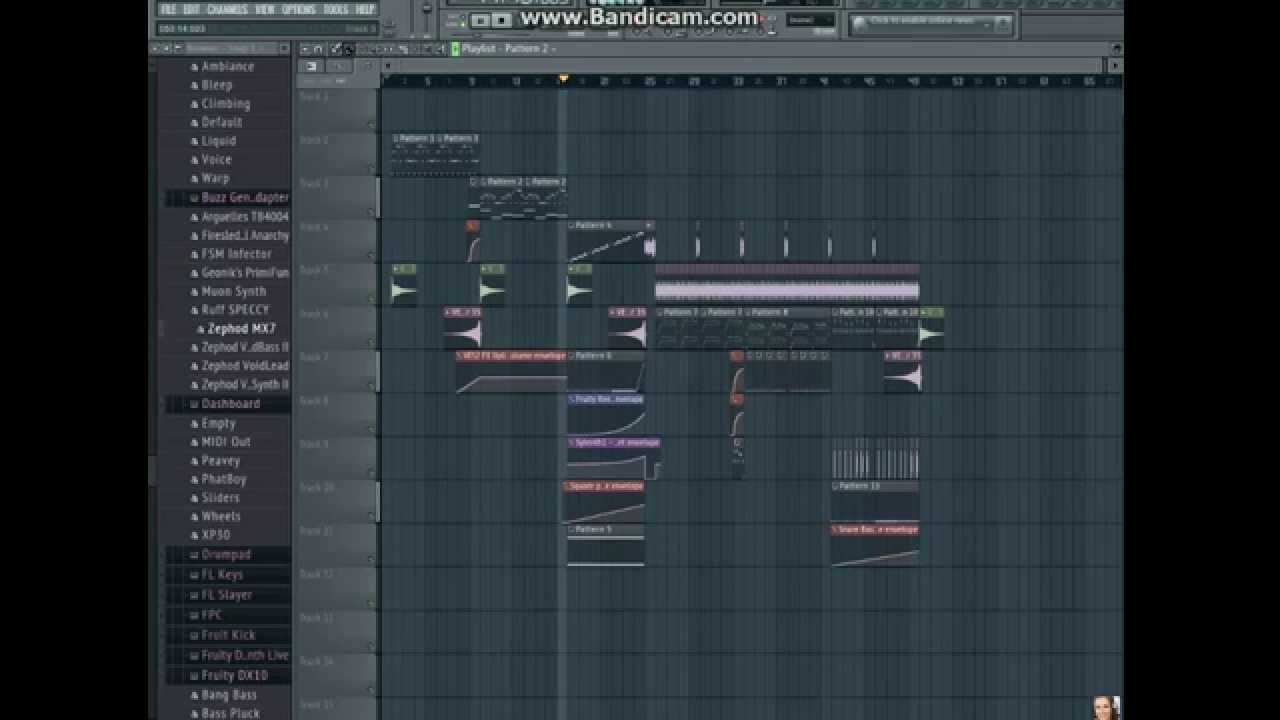Viewport: 1280px width, 720px height.
Task: Collapse the Buzz Generator adapter folder
Action: pyautogui.click(x=240, y=197)
